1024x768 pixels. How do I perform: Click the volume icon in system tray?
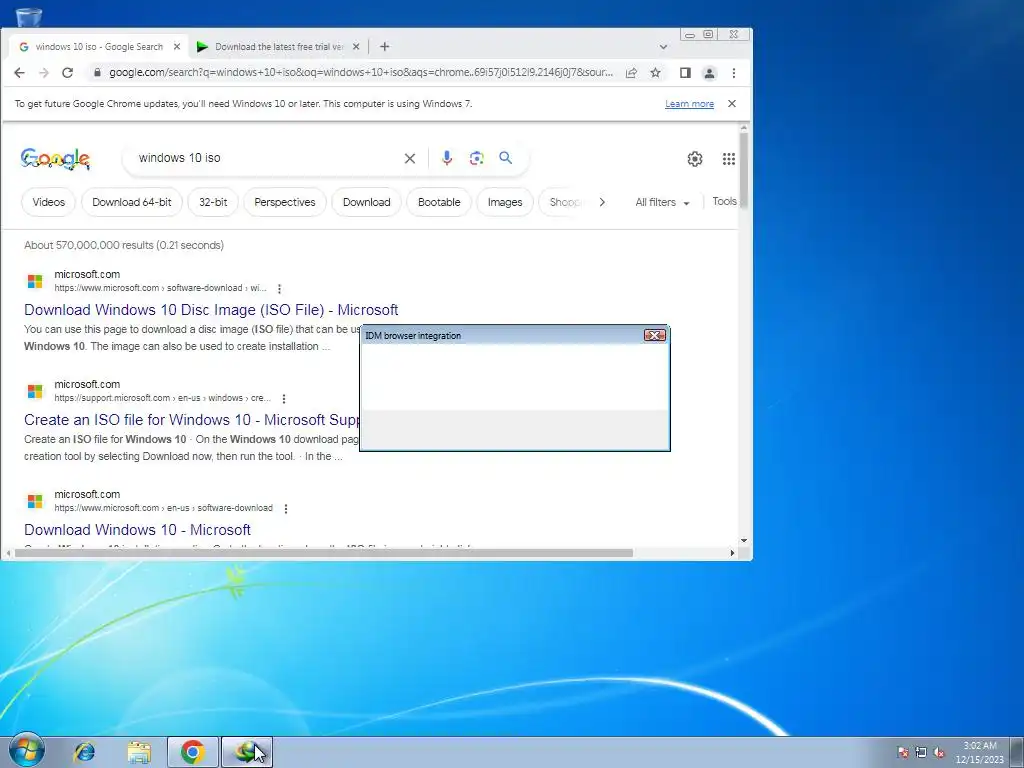coord(939,752)
